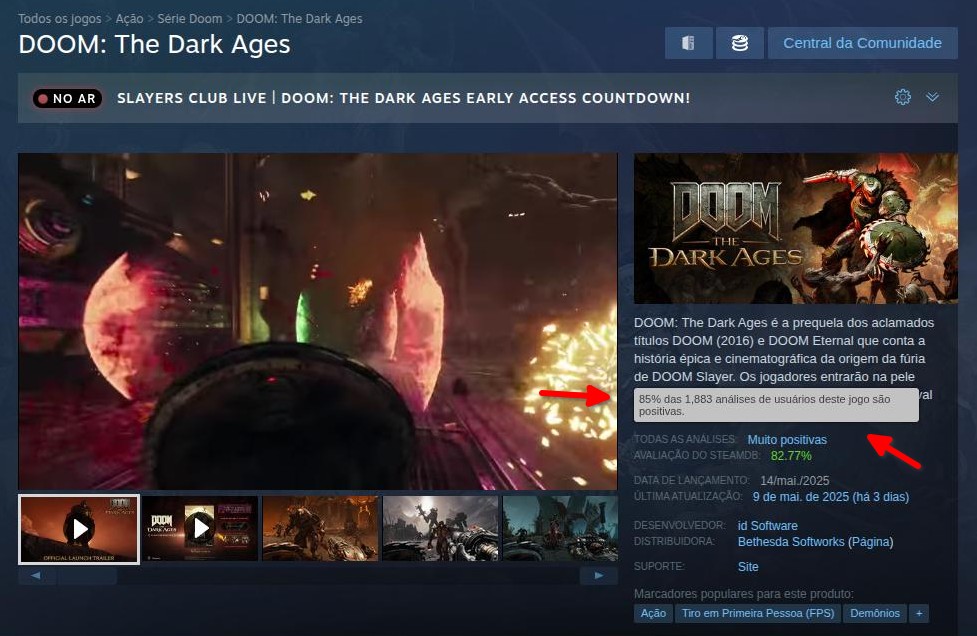Click the DOOM The Dark Ages header image

coord(796,229)
